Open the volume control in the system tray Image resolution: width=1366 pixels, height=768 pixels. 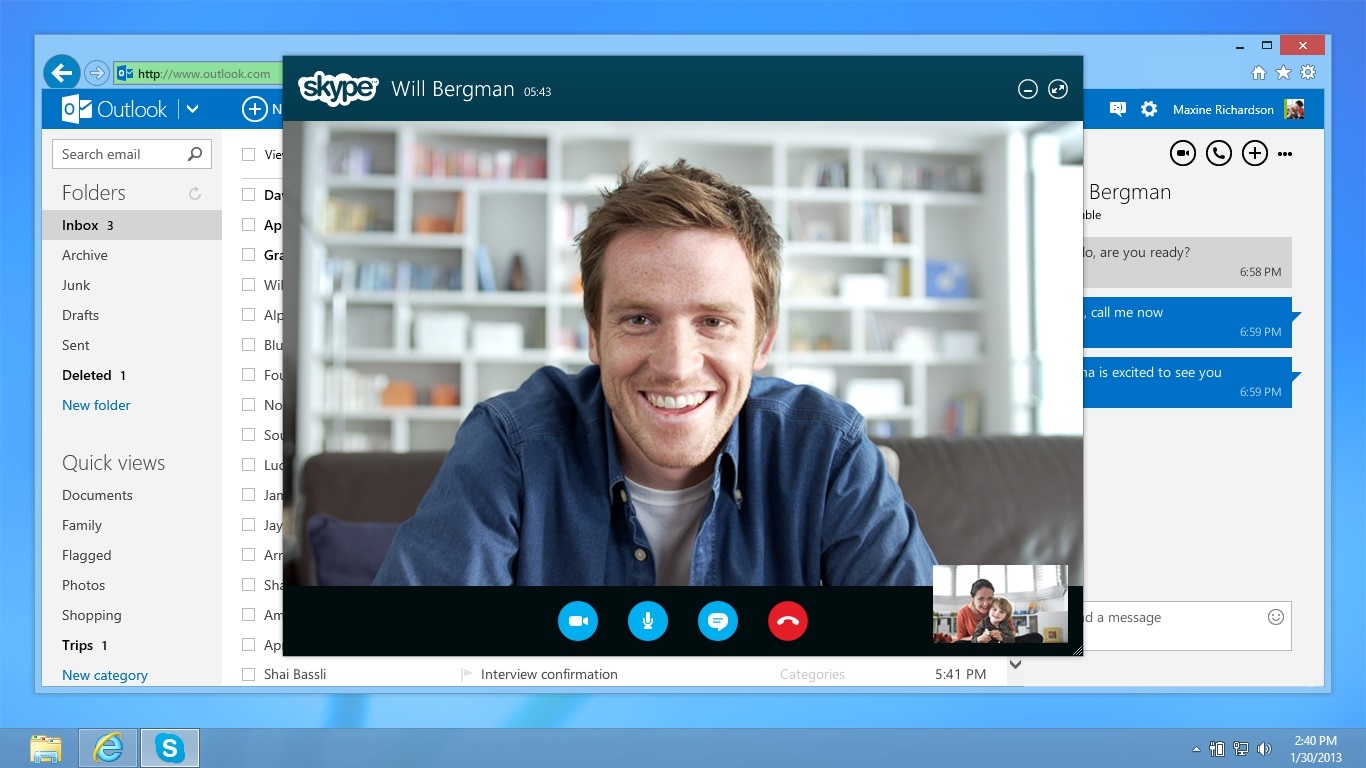pos(1264,748)
